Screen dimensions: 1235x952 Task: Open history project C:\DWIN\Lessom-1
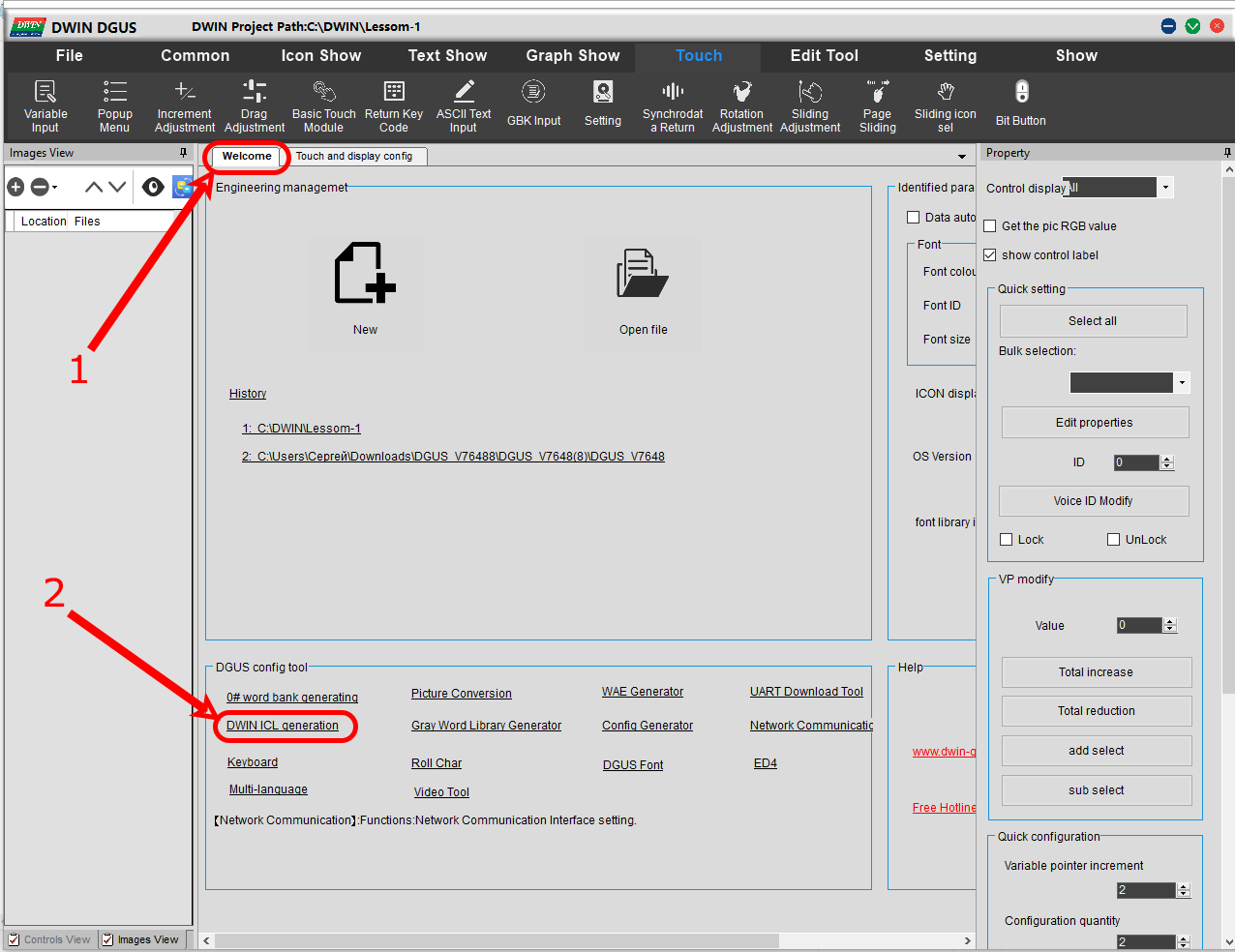(301, 429)
